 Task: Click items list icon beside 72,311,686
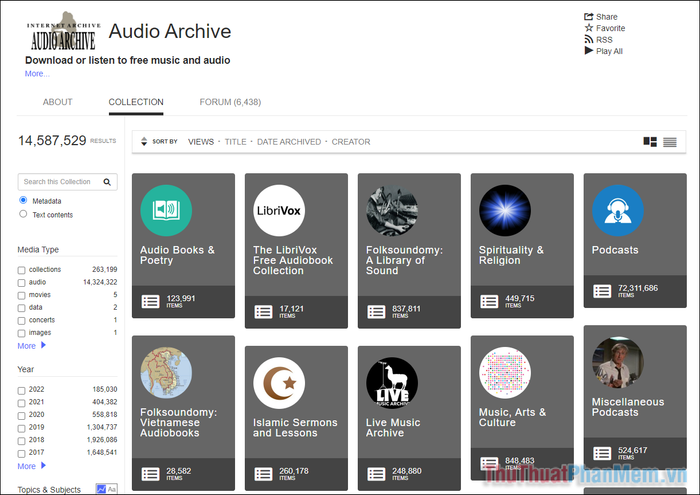click(x=602, y=291)
